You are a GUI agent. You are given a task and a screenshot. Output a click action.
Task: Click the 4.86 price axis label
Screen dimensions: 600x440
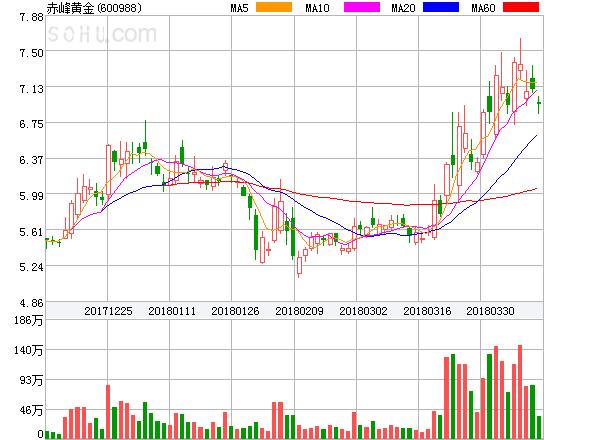point(31,303)
